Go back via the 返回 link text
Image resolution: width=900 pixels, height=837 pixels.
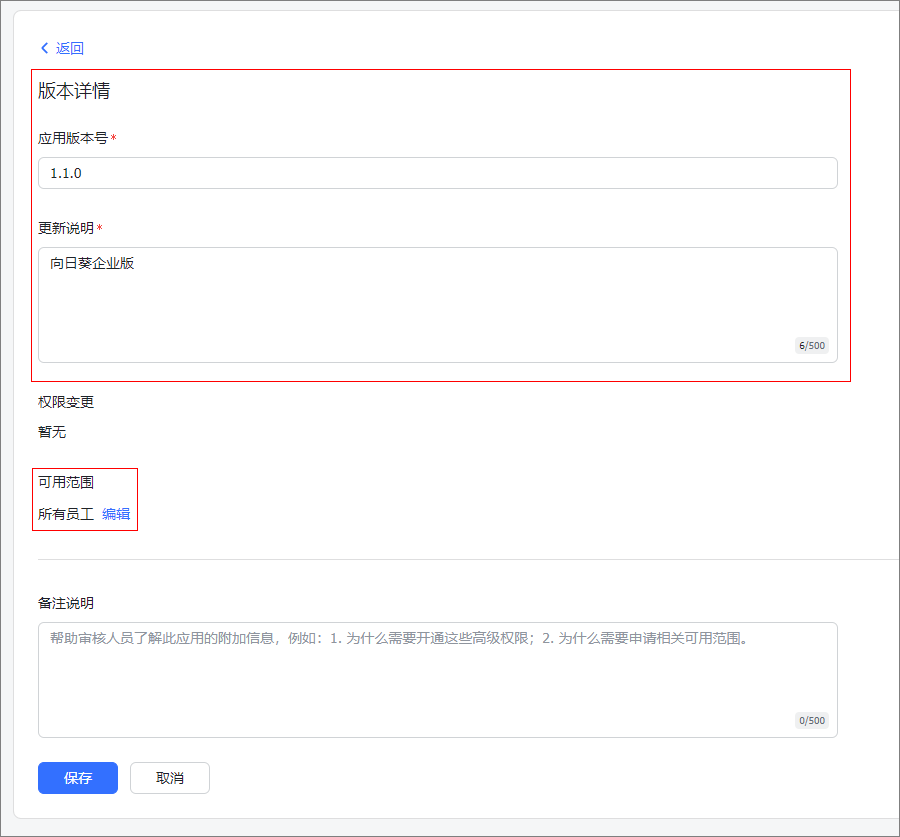(70, 48)
